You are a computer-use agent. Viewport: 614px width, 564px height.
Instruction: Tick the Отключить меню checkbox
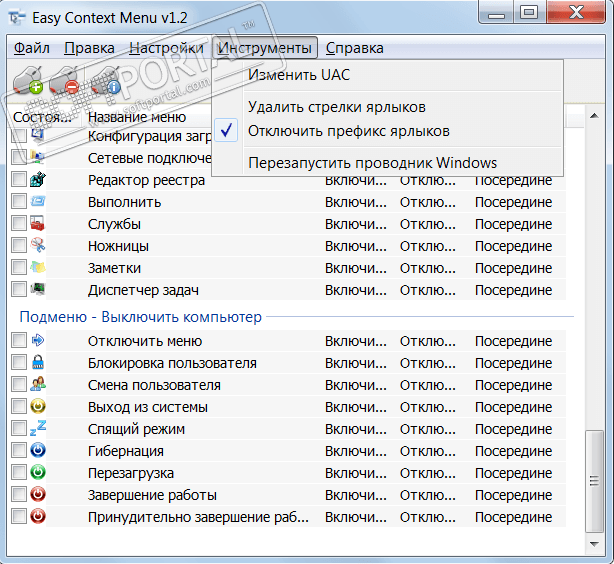(19, 340)
